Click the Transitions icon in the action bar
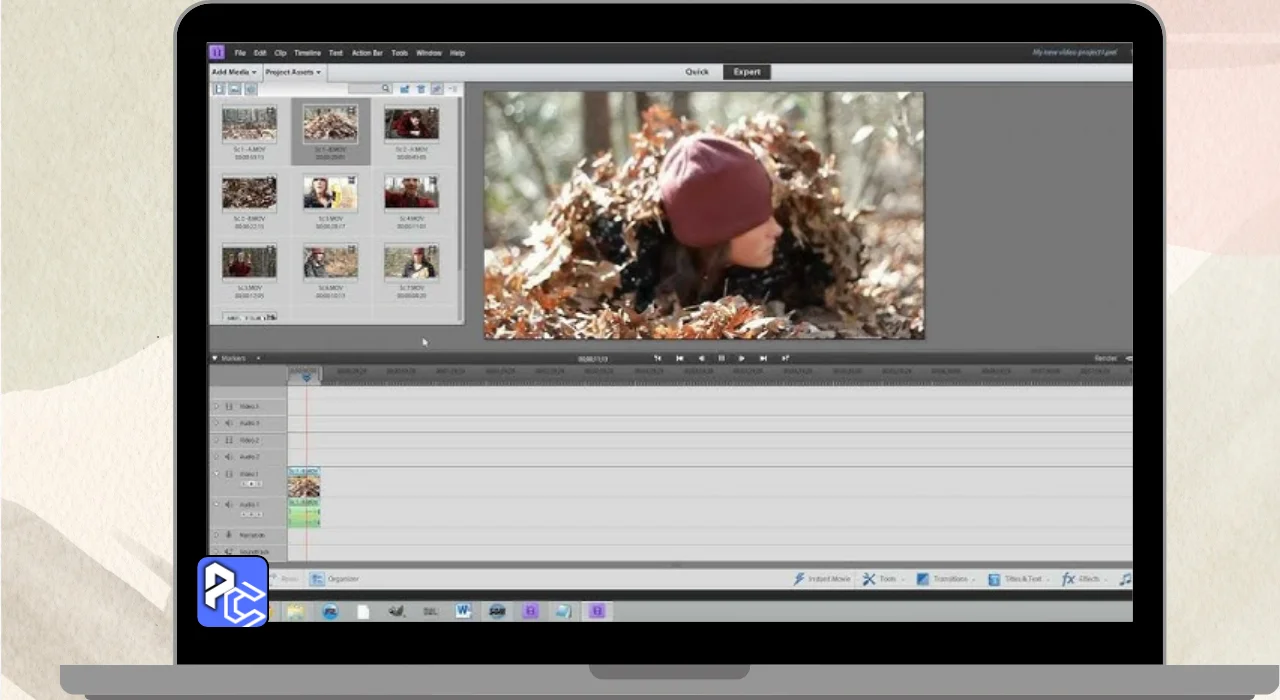Viewport: 1280px width, 700px height. coord(923,579)
